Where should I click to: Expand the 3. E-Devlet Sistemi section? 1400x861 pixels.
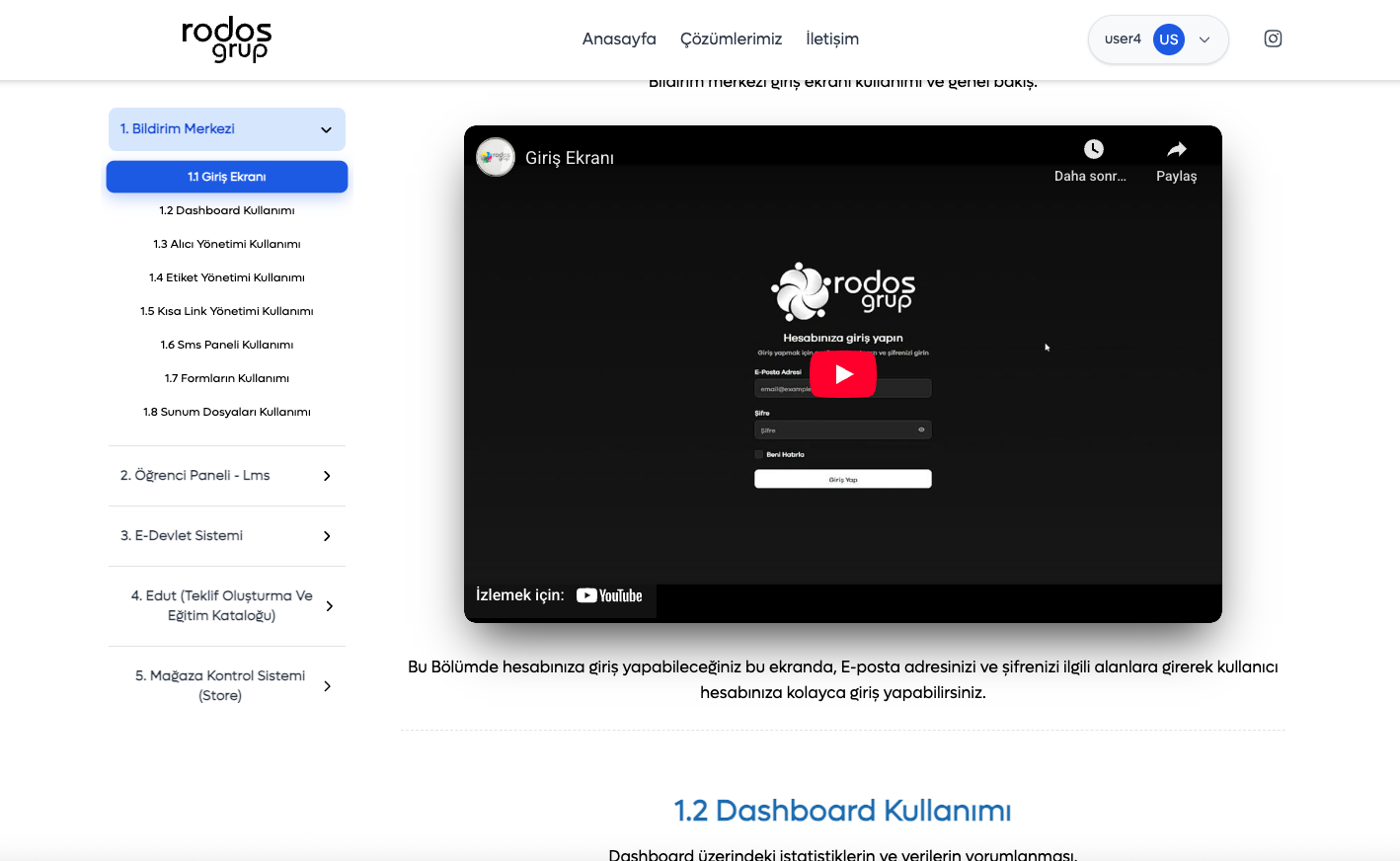point(327,536)
